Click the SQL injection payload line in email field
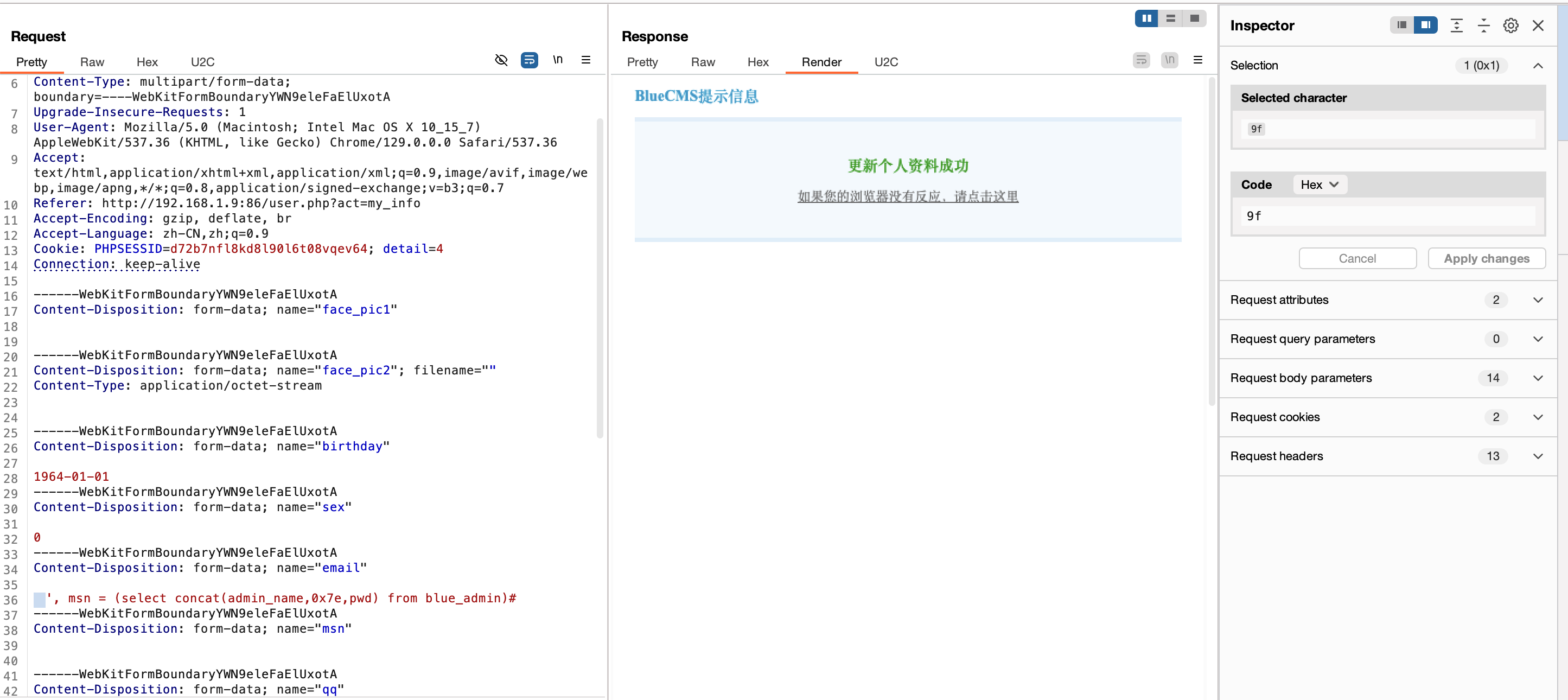Screen dimensions: 1568x700 pos(275,599)
